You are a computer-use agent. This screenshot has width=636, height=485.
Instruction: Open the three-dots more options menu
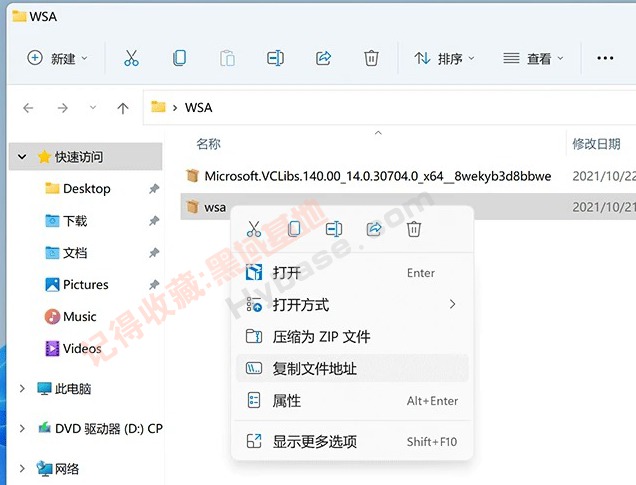pos(605,58)
